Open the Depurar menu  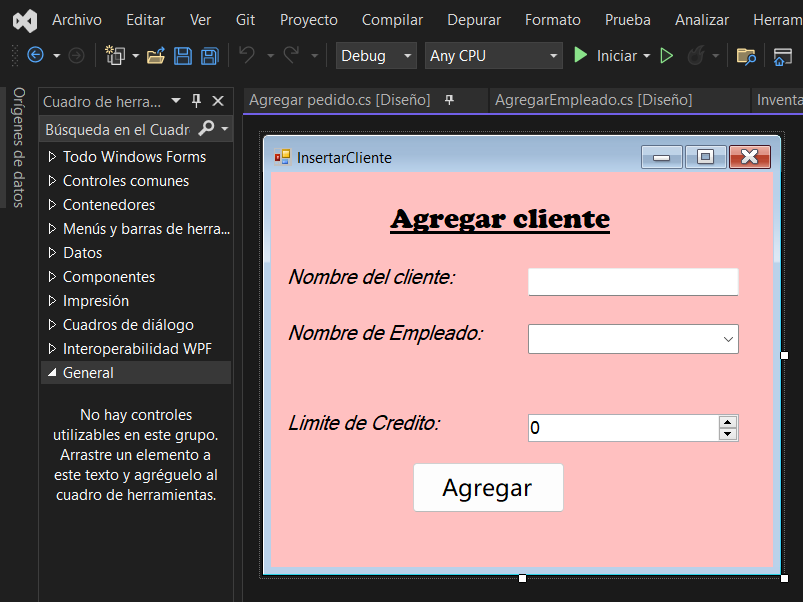point(474,20)
